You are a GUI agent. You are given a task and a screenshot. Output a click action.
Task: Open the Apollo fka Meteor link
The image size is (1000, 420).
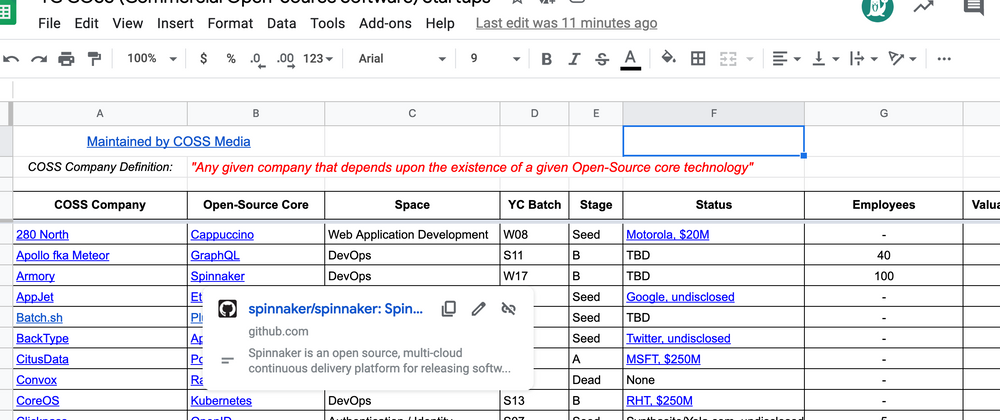[x=62, y=256]
